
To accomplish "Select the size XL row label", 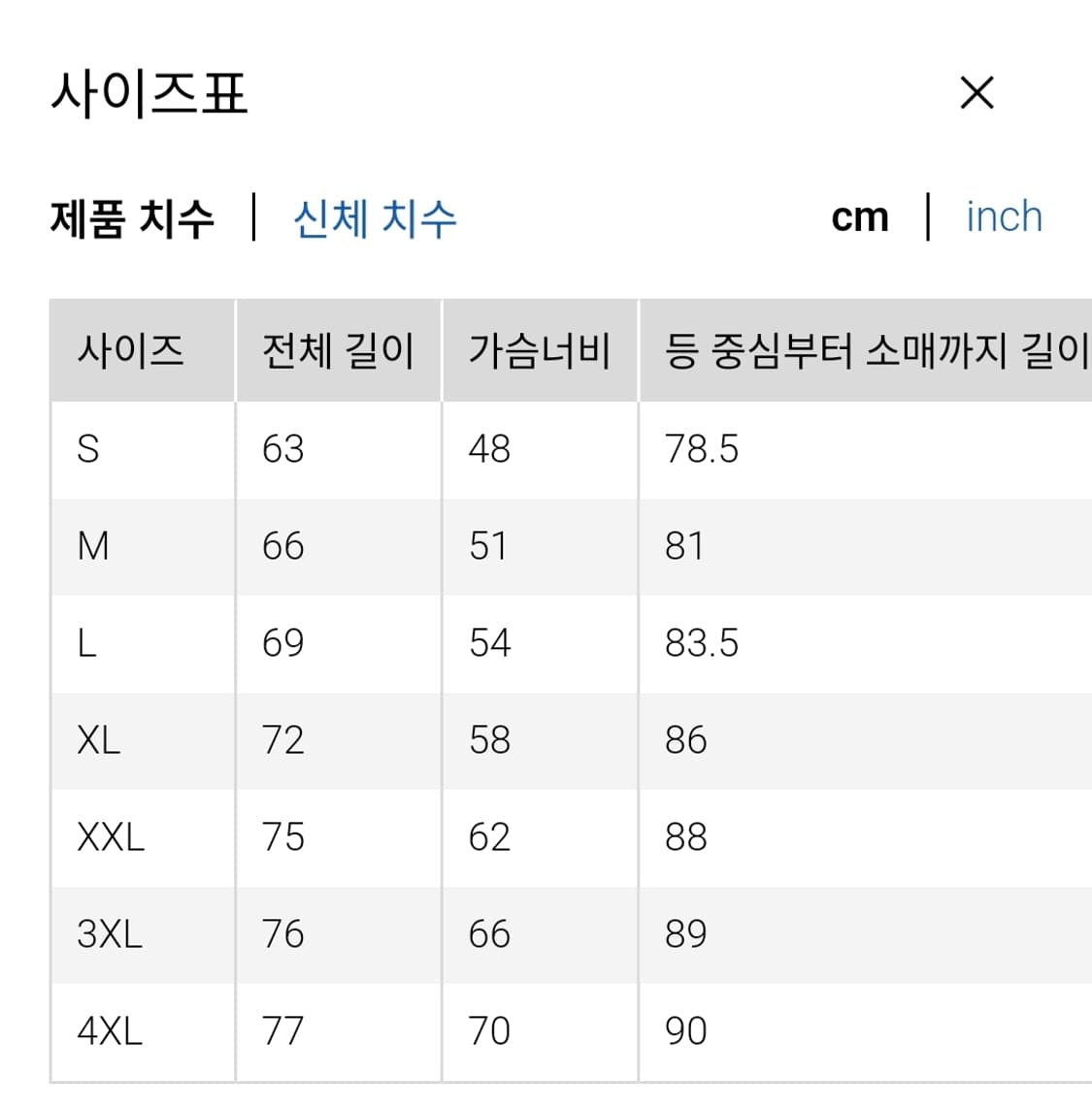I will click(x=100, y=739).
